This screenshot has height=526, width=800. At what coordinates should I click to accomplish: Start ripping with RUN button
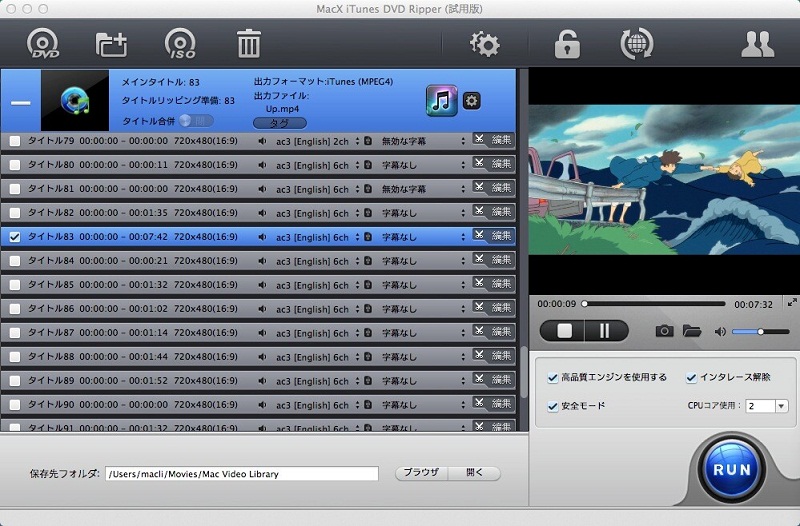coord(732,469)
